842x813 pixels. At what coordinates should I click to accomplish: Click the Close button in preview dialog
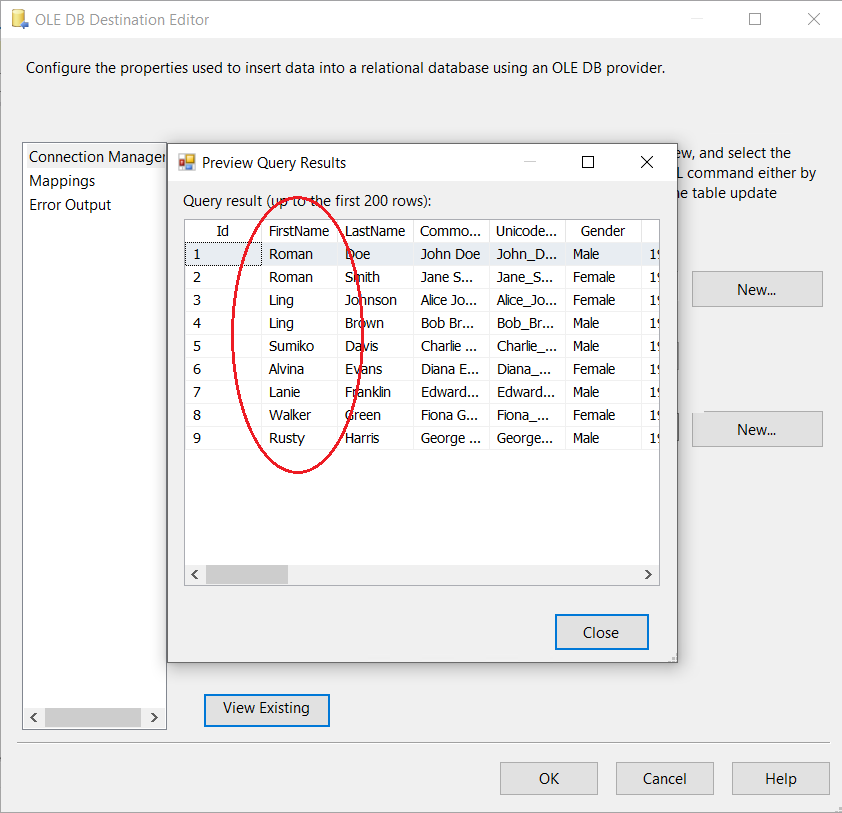(x=601, y=632)
